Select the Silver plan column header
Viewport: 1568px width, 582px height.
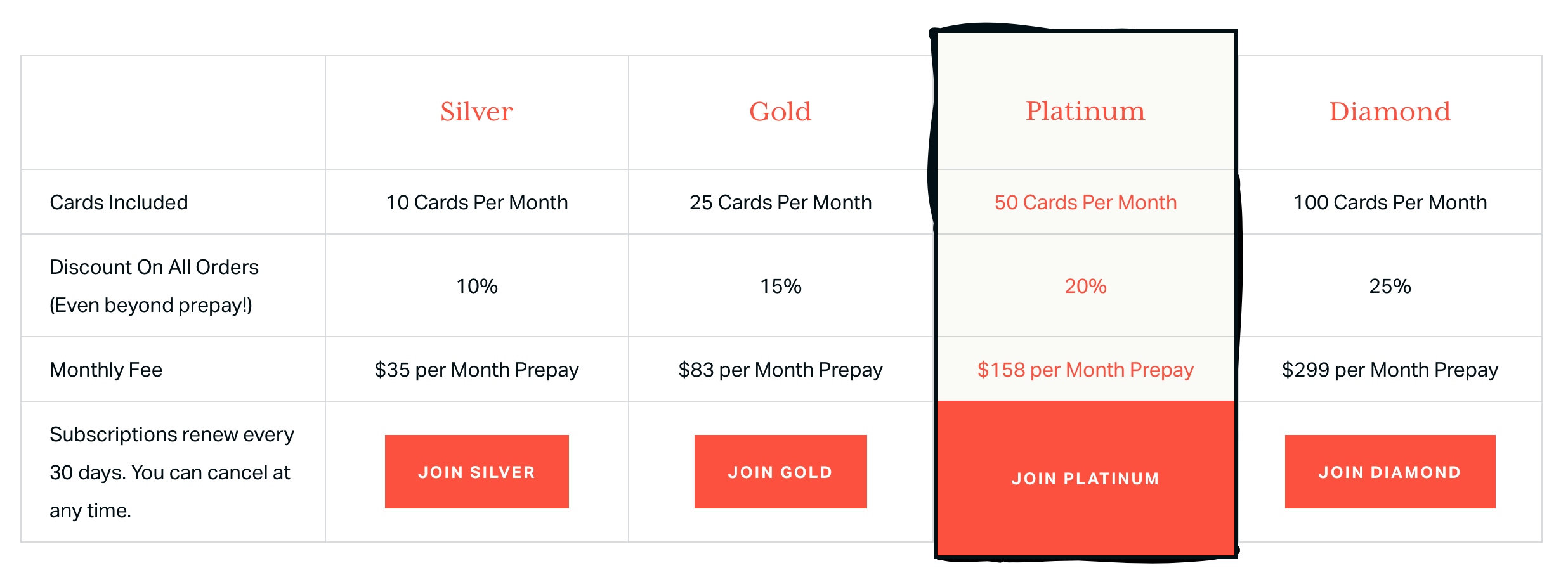tap(476, 111)
